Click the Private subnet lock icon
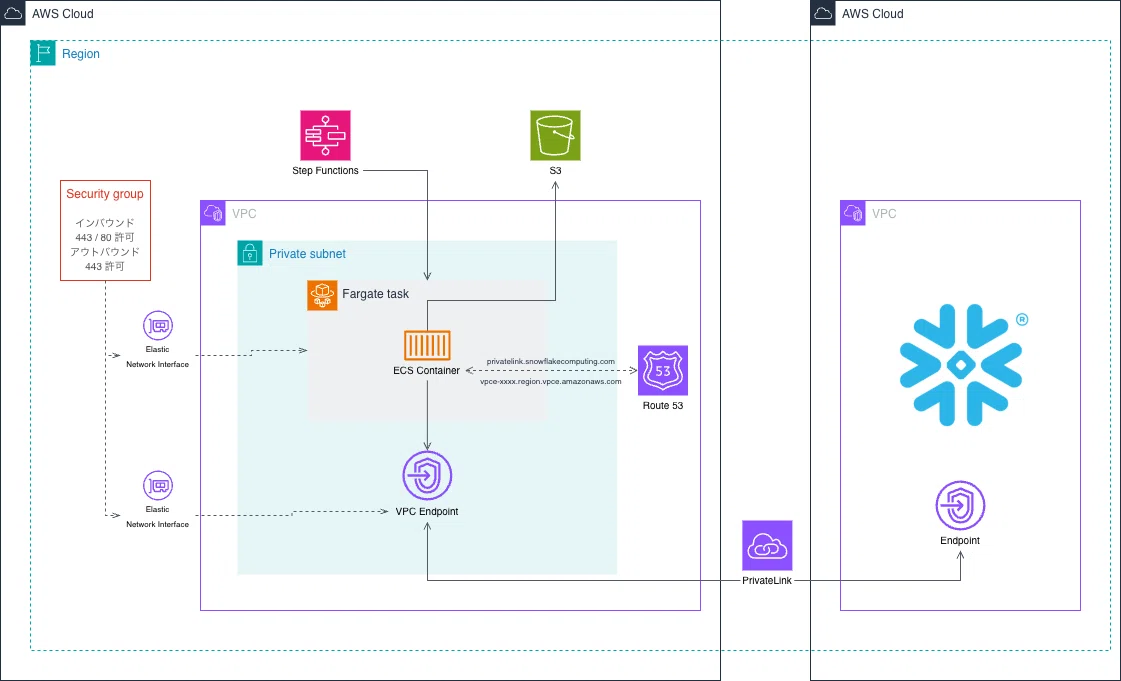The image size is (1121, 681). pyautogui.click(x=250, y=253)
